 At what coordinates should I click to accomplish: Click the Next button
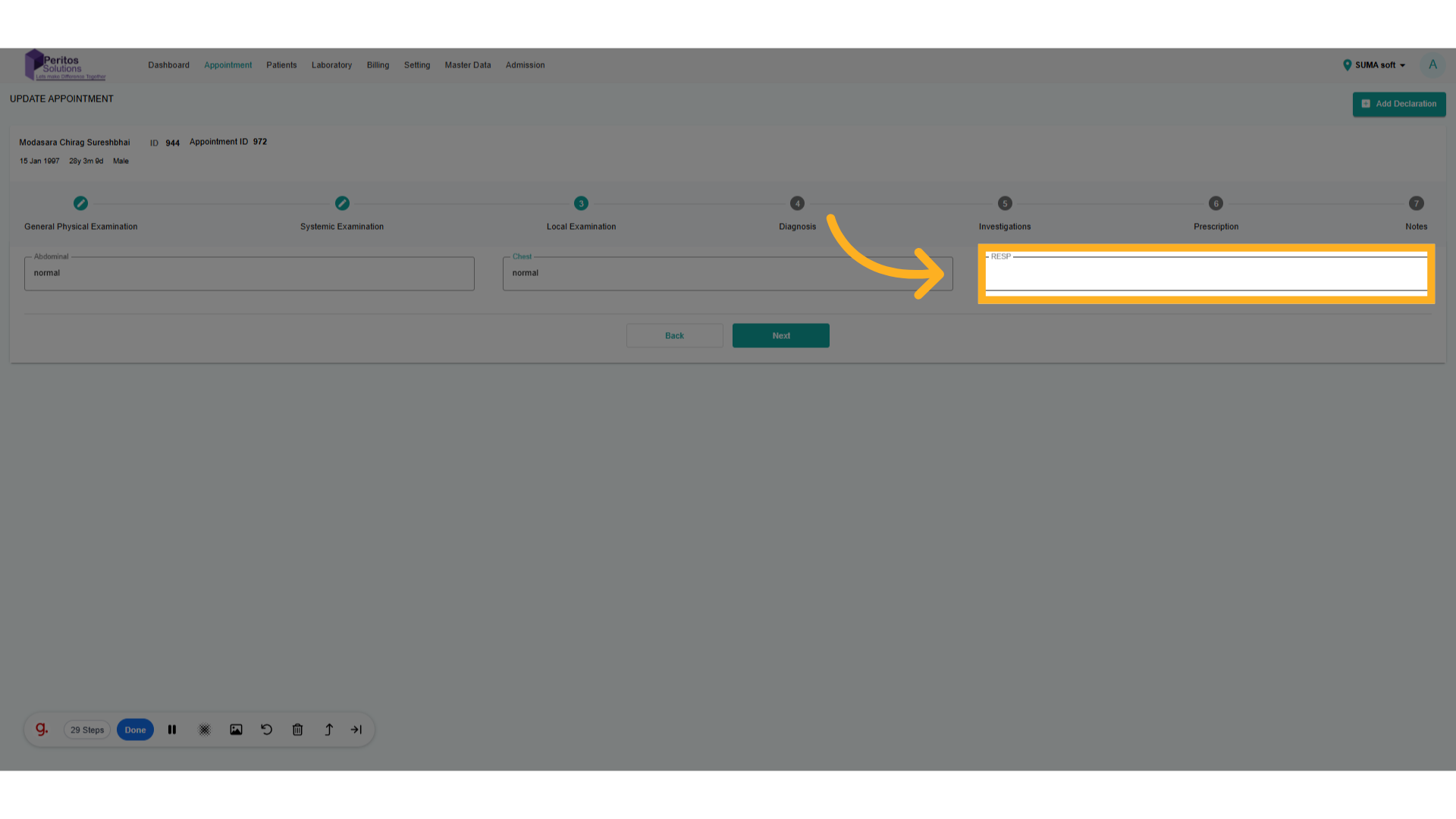pyautogui.click(x=780, y=336)
